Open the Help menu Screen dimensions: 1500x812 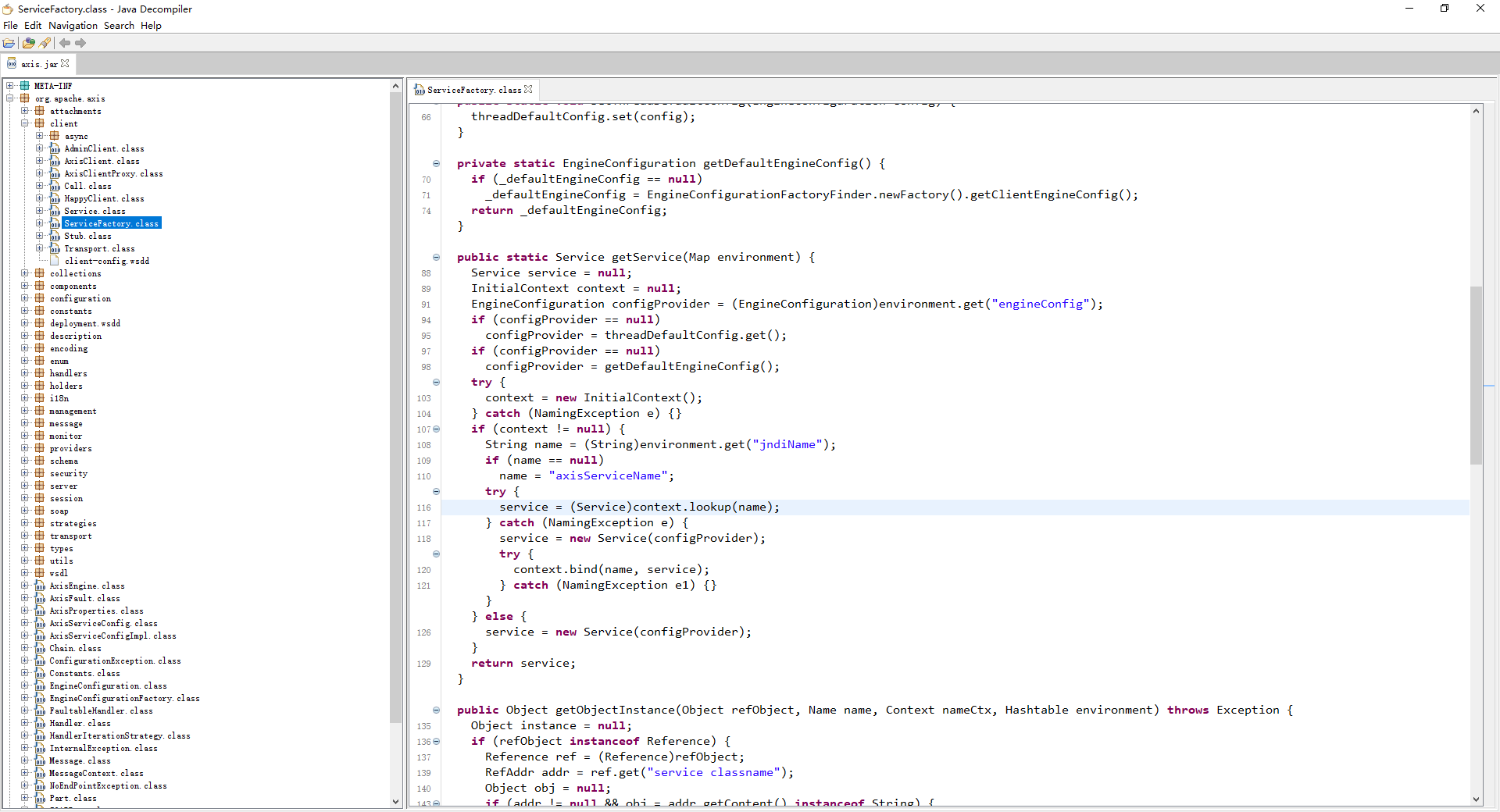(151, 26)
